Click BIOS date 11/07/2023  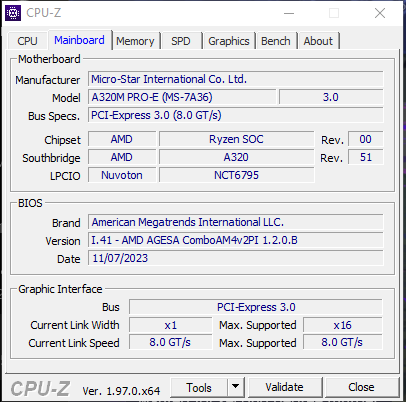(236, 258)
